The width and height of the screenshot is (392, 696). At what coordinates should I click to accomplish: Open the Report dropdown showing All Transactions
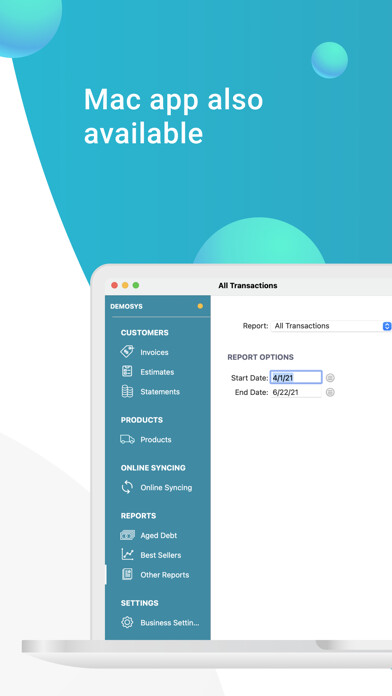click(x=331, y=326)
